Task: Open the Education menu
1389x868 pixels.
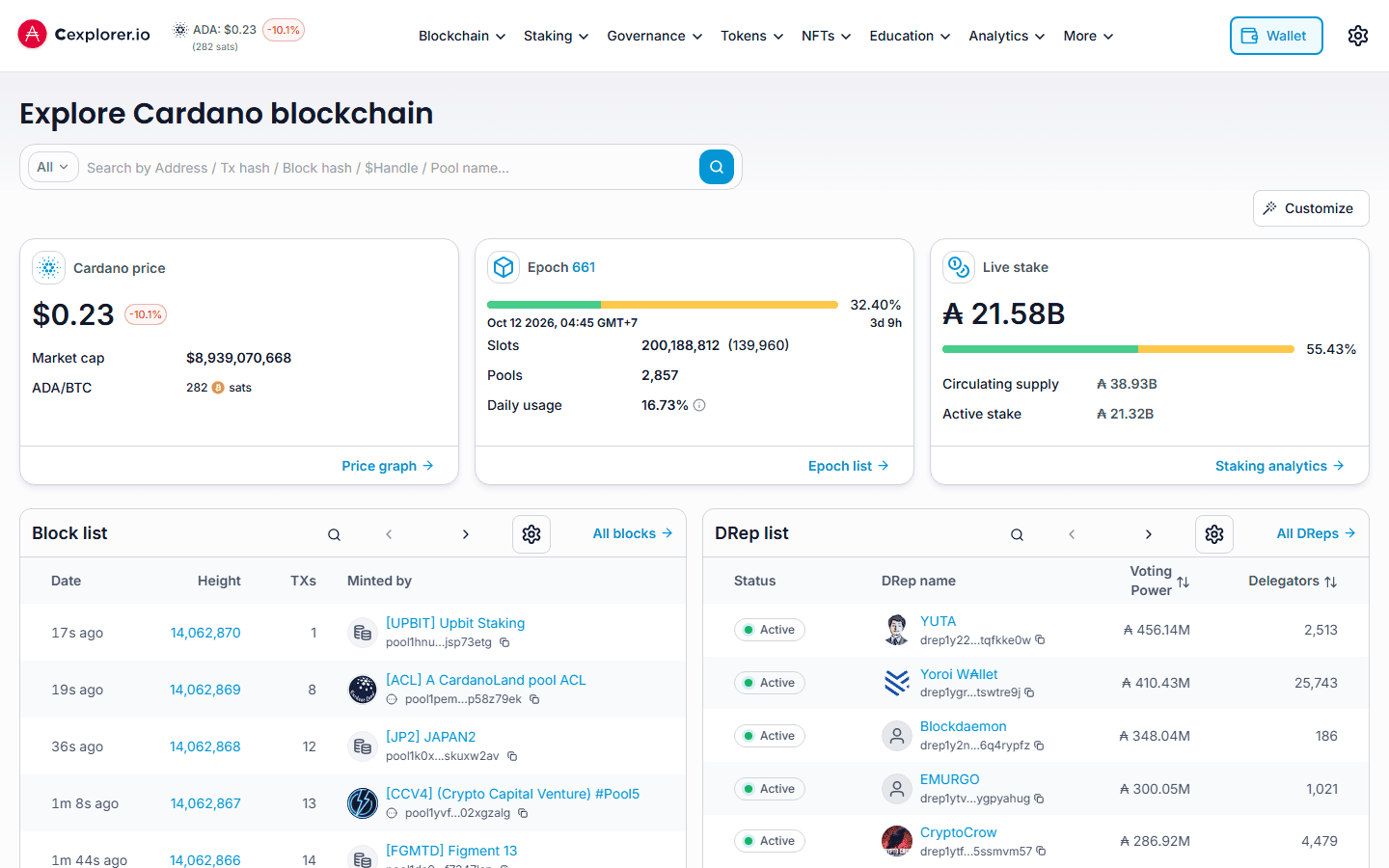Action: click(911, 36)
